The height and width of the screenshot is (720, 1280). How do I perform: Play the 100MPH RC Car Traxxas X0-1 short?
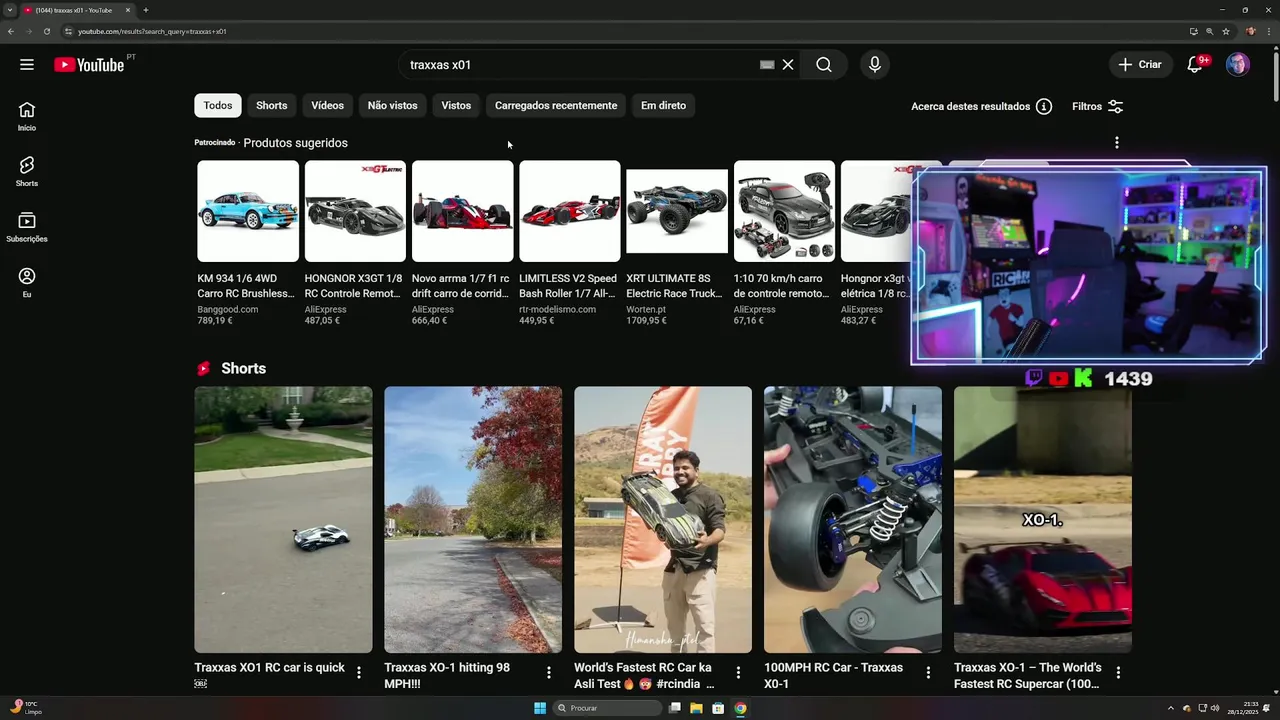point(853,520)
